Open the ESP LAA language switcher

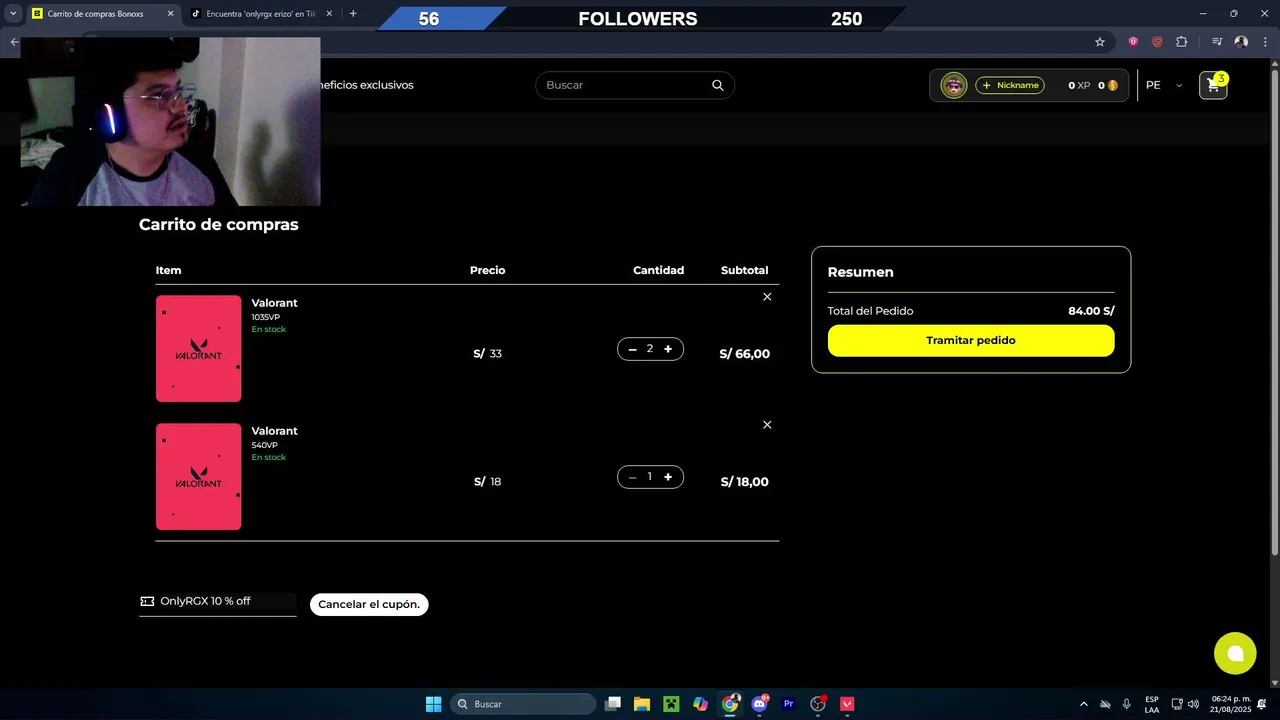[x=1152, y=704]
